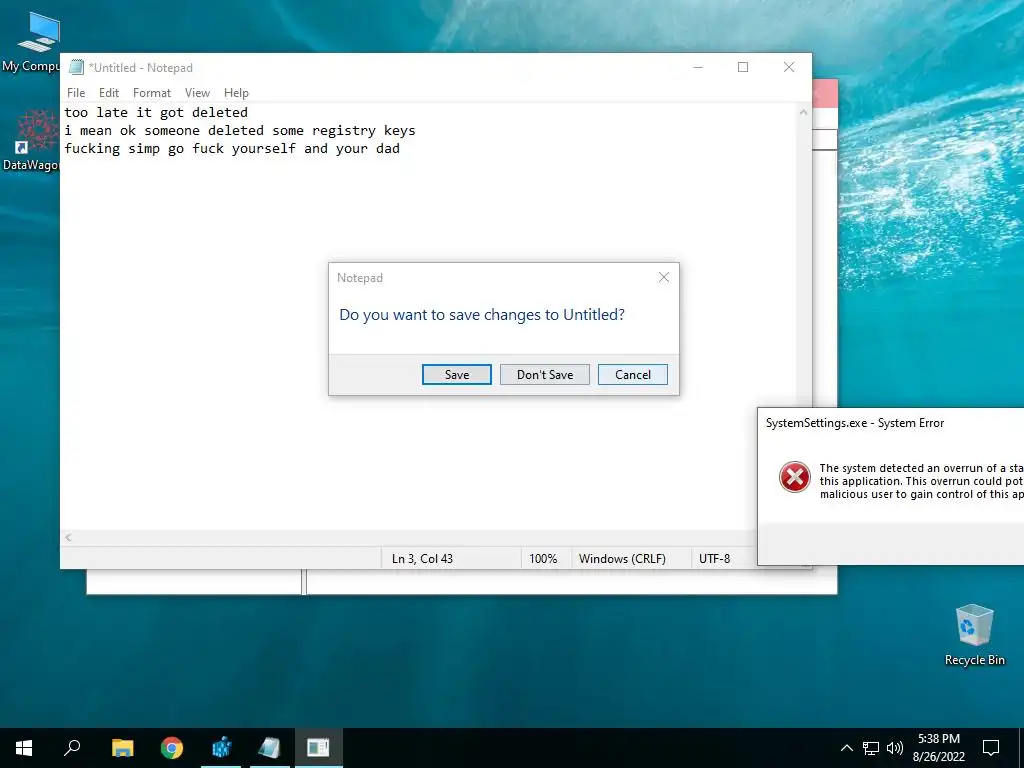1024x768 pixels.
Task: Open the Windows Start menu
Action: coord(24,748)
